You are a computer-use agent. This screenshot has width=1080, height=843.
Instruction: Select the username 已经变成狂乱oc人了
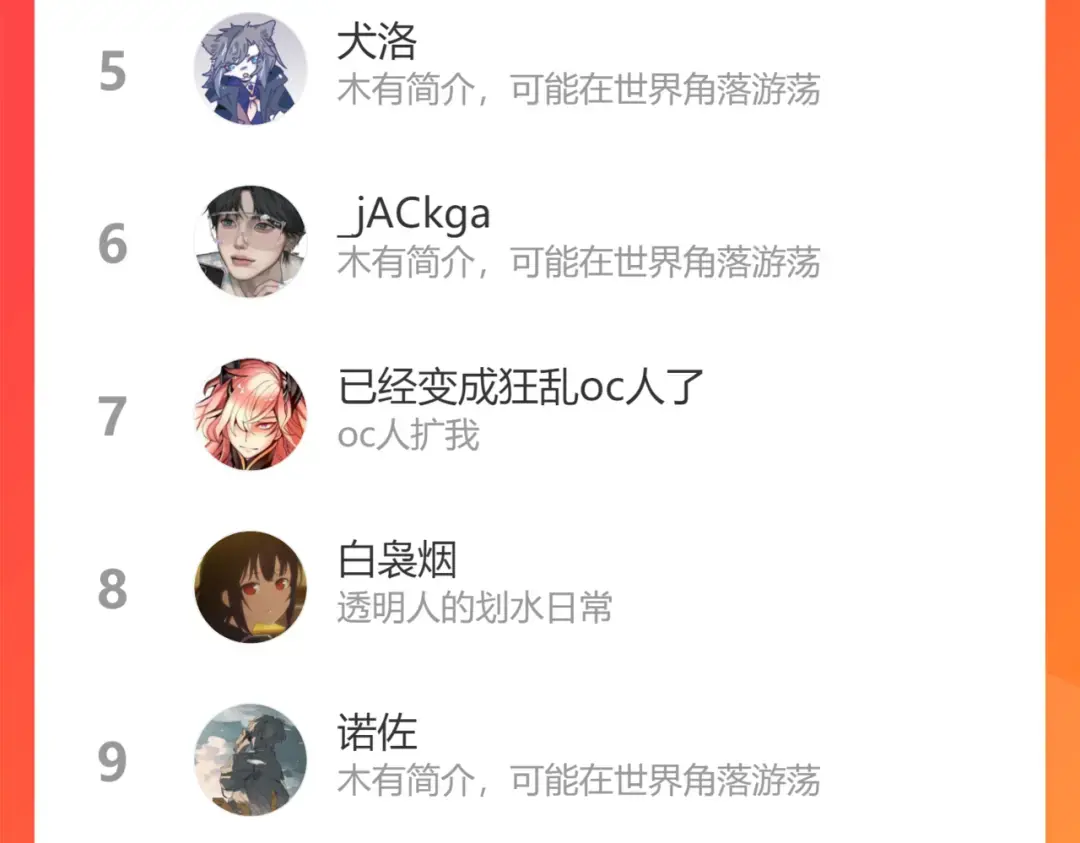[x=521, y=387]
